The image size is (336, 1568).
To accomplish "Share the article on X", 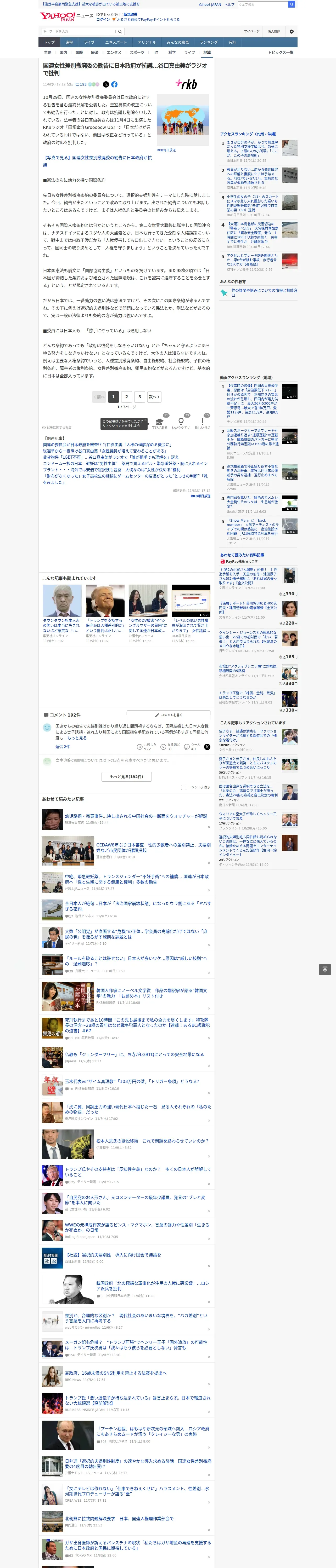I will coord(105,85).
